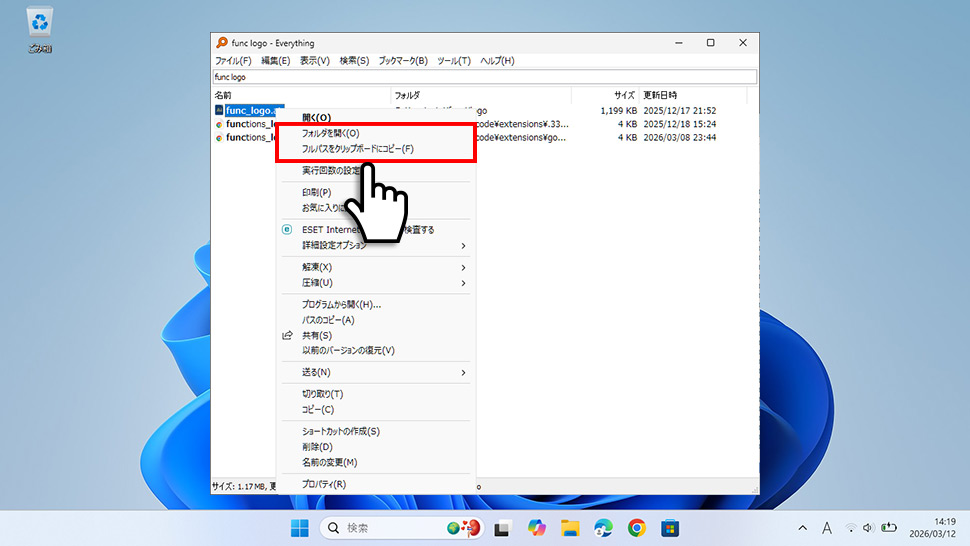Open the 表示(V) menu
Viewport: 970px width, 546px height.
314,61
